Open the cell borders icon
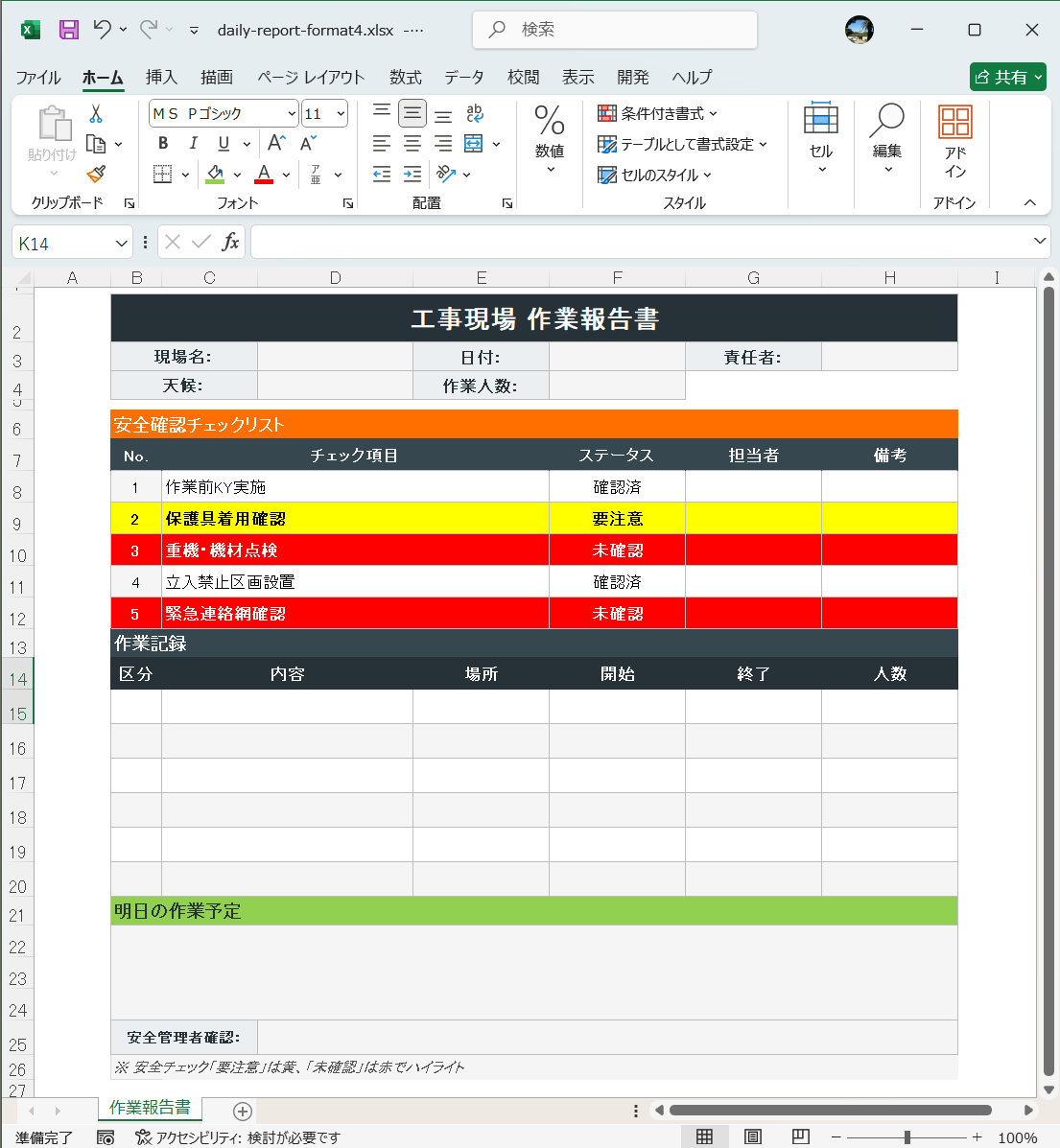This screenshot has width=1060, height=1148. click(162, 175)
